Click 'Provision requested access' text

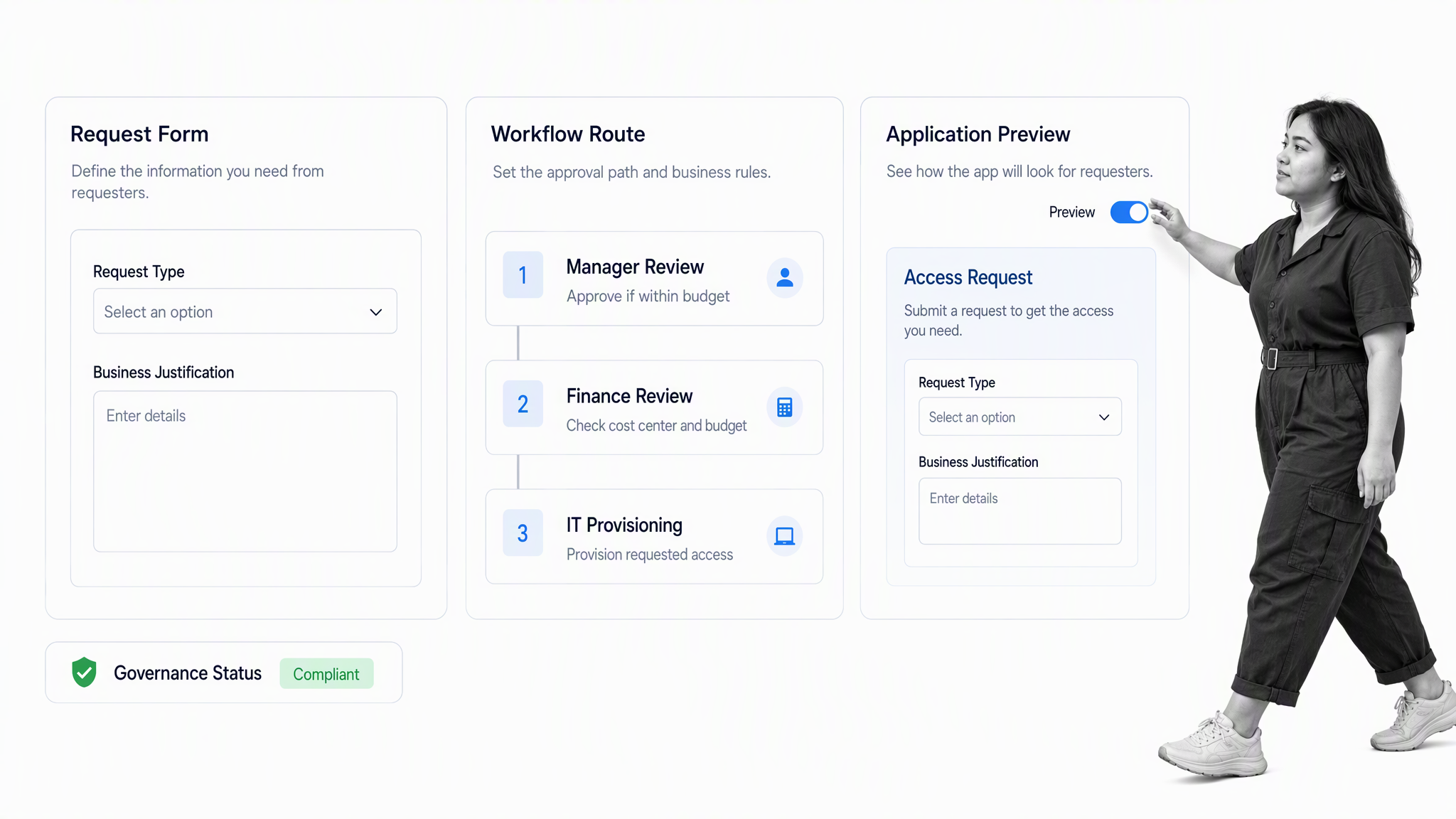pyautogui.click(x=650, y=555)
